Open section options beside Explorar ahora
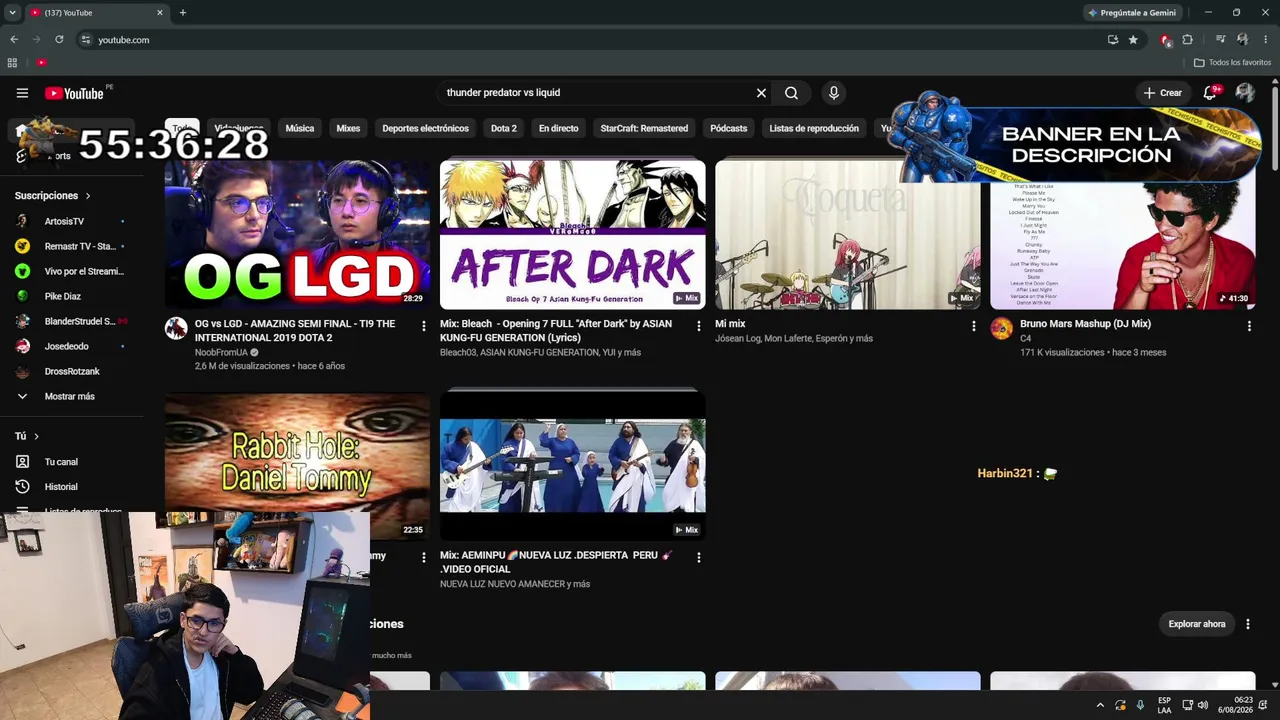Image resolution: width=1280 pixels, height=720 pixels. [x=1248, y=624]
